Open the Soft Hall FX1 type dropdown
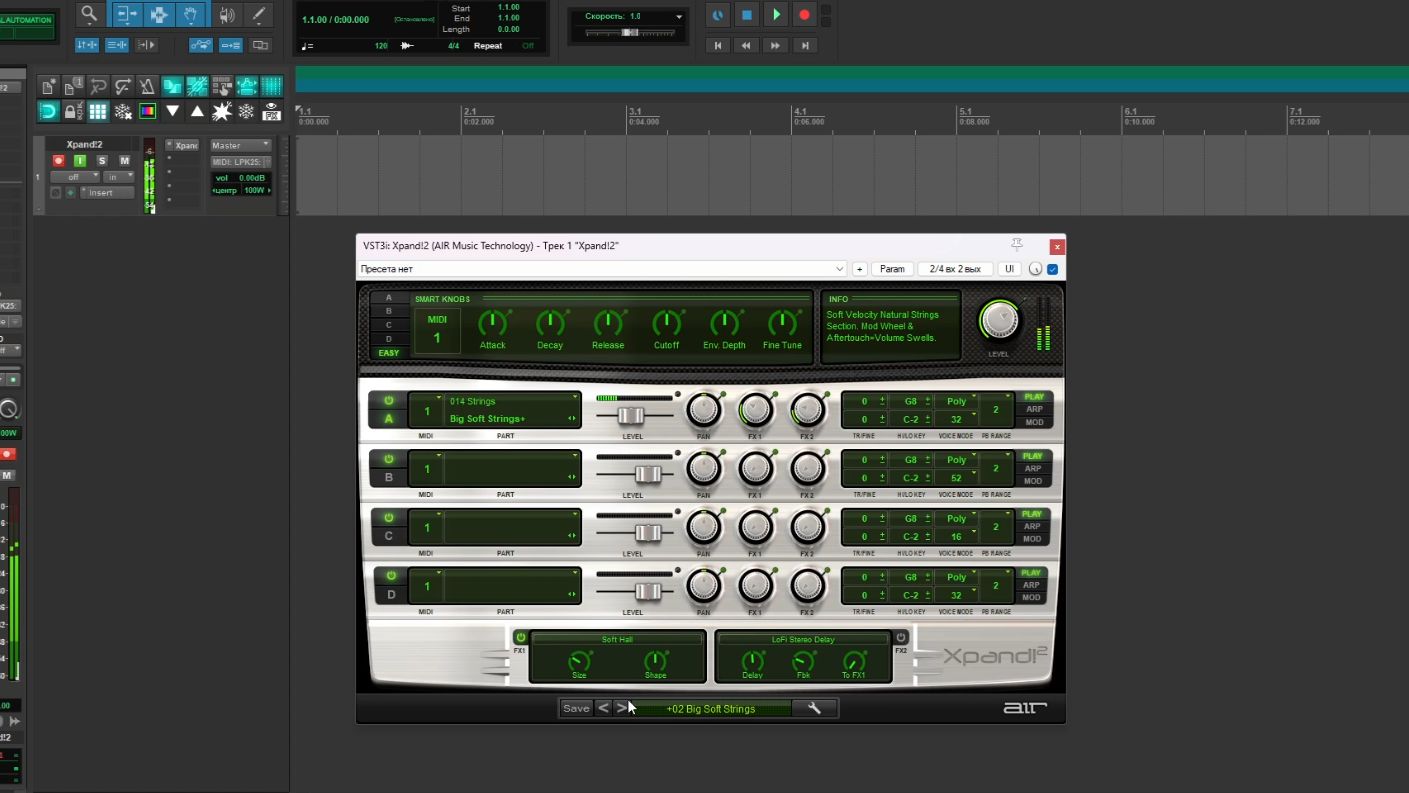Image resolution: width=1409 pixels, height=793 pixels. [617, 639]
